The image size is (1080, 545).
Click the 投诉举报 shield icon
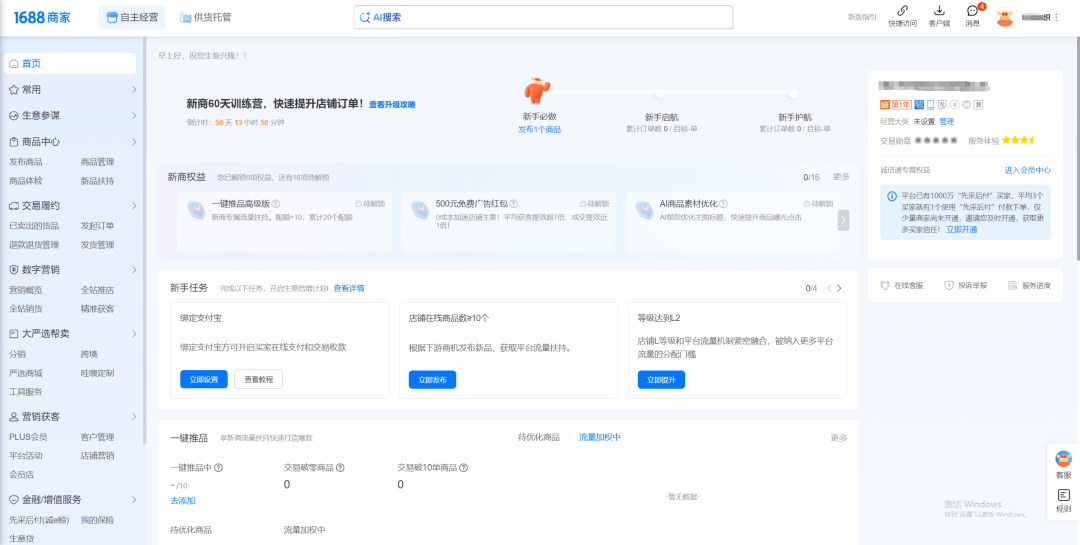[x=949, y=285]
